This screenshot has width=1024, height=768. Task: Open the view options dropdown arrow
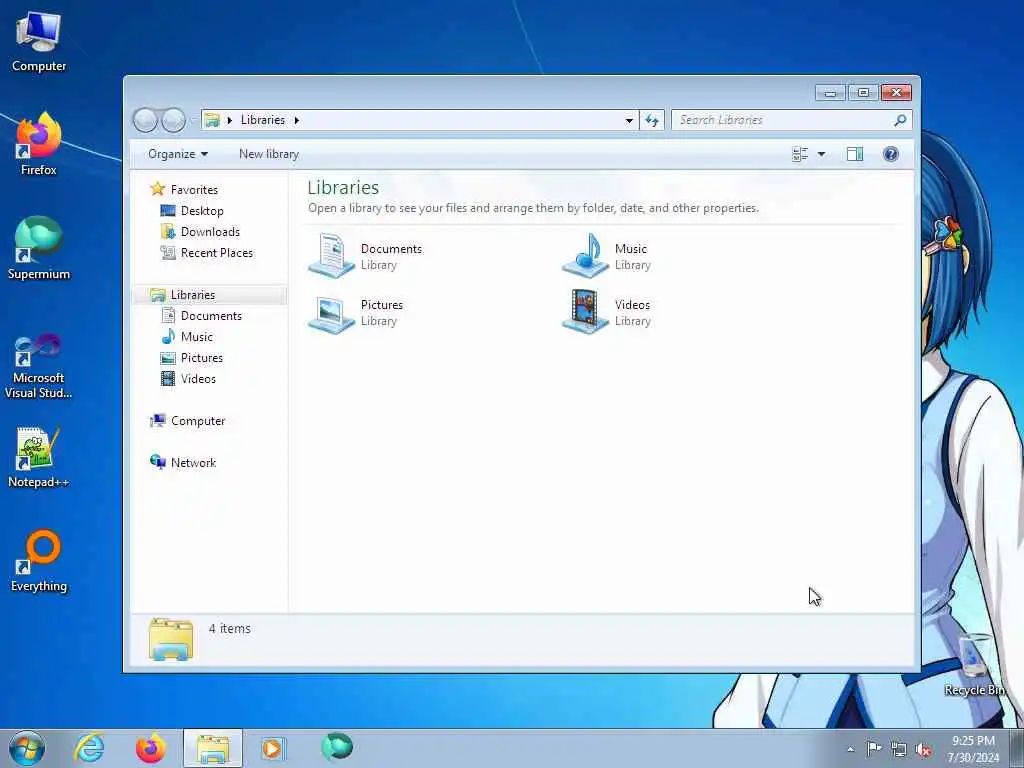pyautogui.click(x=822, y=154)
